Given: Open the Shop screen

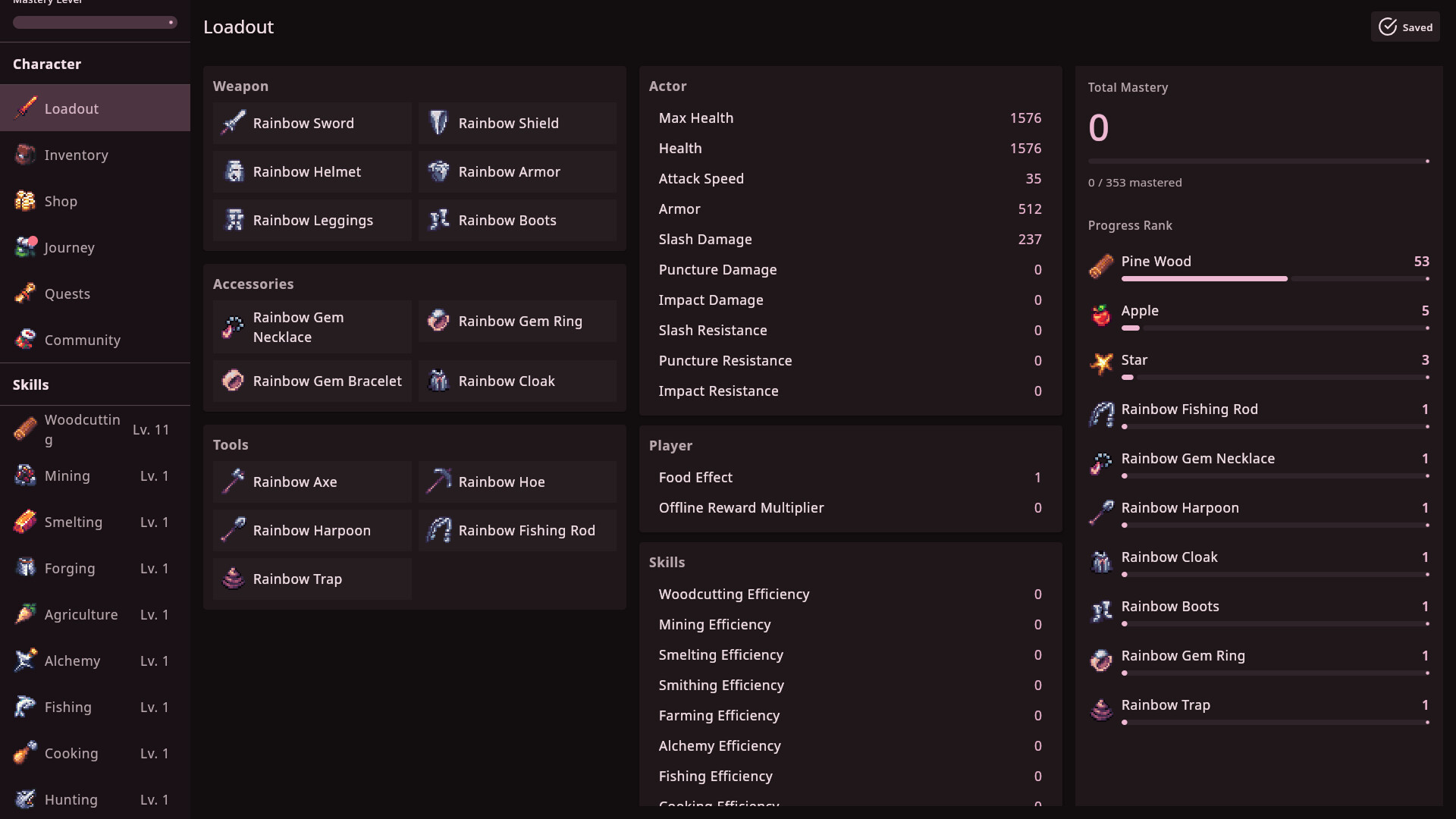Looking at the screenshot, I should (61, 201).
